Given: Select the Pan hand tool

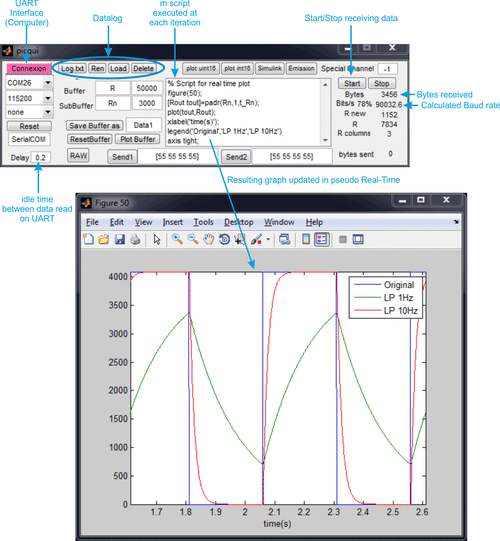Looking at the screenshot, I should pos(208,239).
